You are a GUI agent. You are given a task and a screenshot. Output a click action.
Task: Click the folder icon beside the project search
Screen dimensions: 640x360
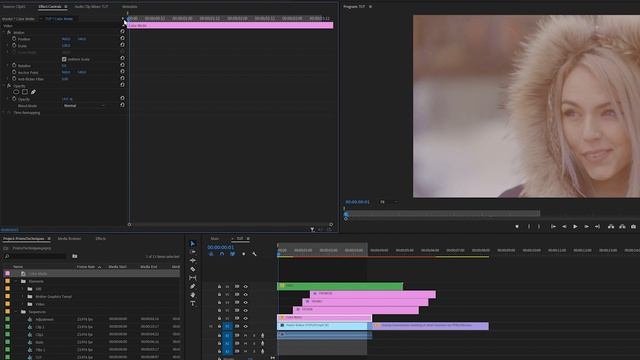(75, 256)
